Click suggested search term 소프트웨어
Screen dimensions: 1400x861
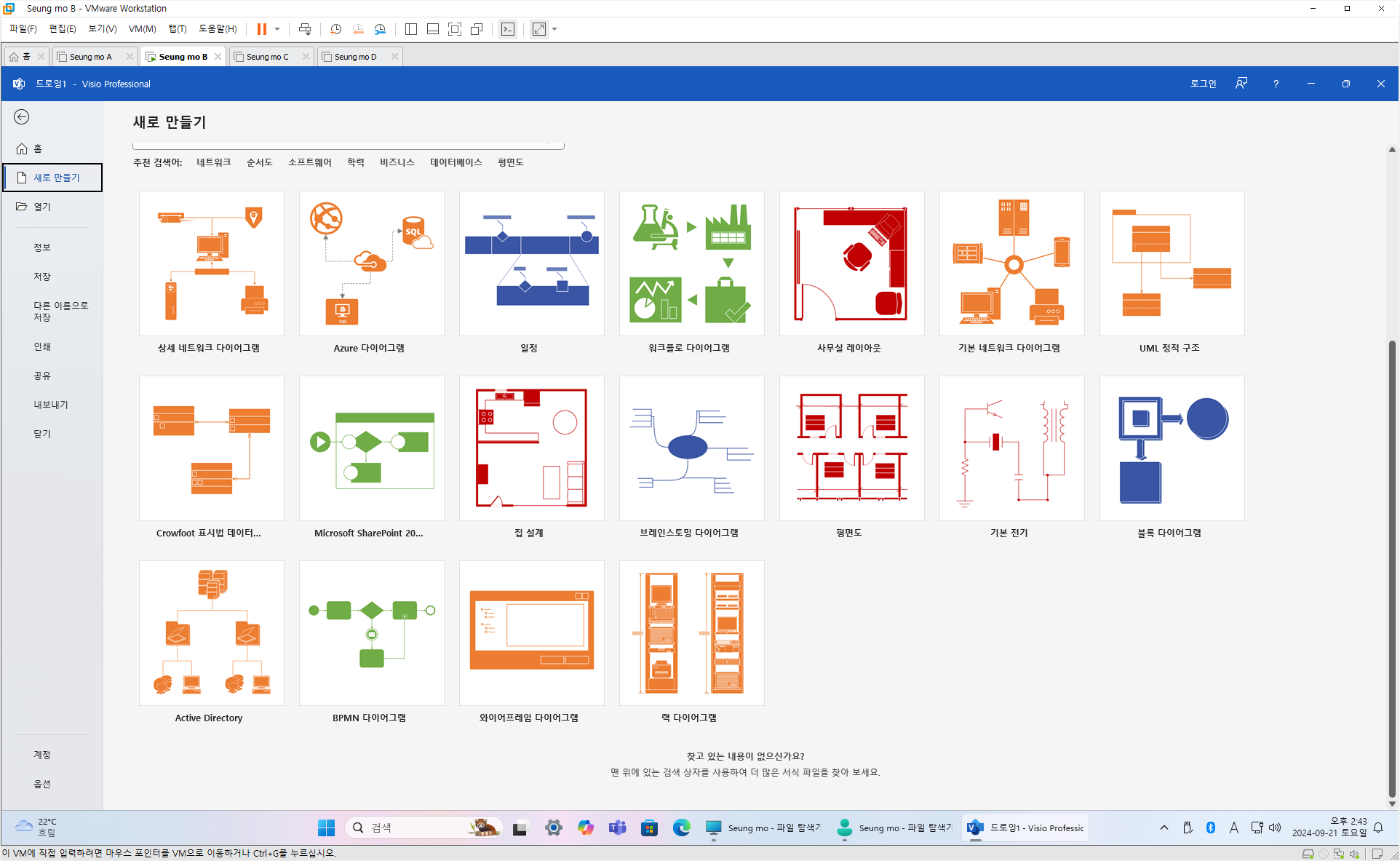click(310, 162)
